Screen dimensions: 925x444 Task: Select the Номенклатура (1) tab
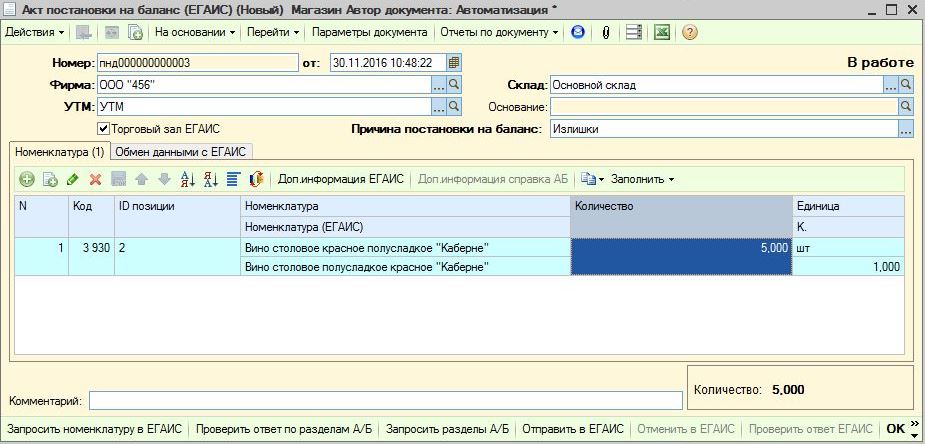[60, 152]
